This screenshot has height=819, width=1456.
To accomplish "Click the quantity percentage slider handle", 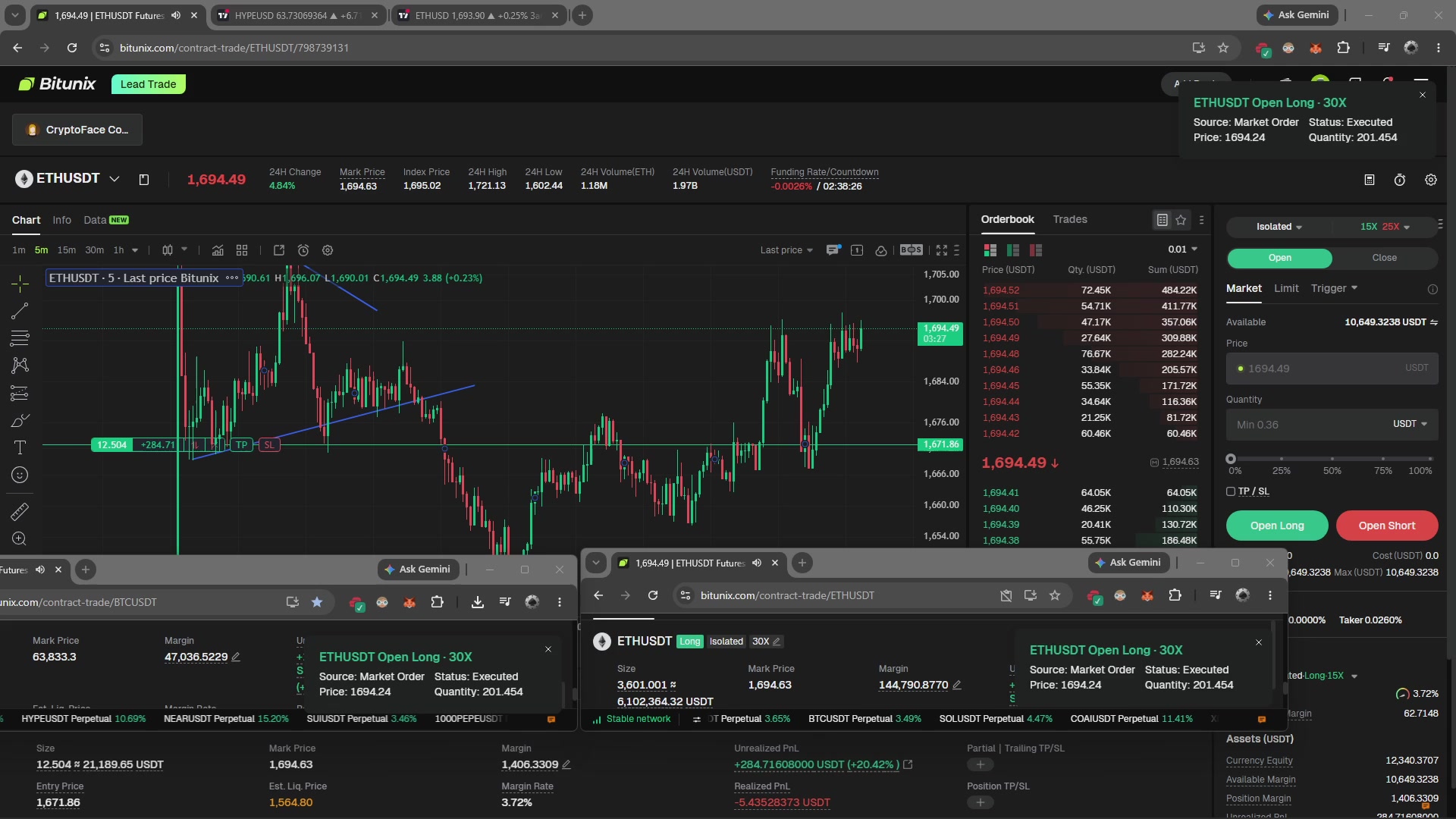I will (1231, 459).
